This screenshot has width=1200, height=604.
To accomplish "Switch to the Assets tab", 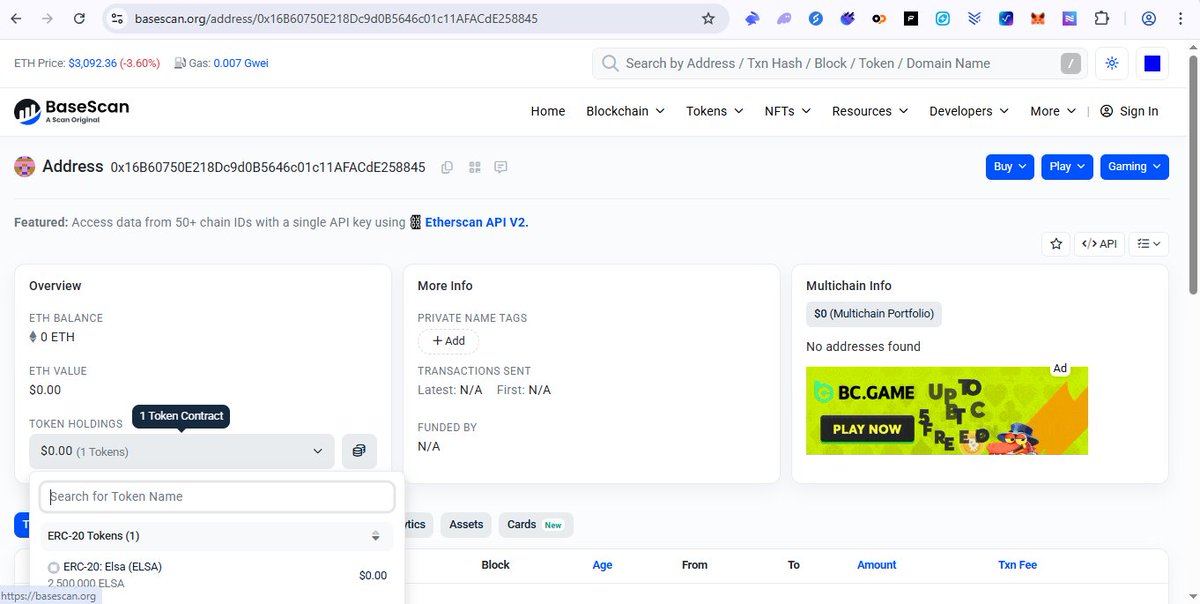I will (466, 524).
